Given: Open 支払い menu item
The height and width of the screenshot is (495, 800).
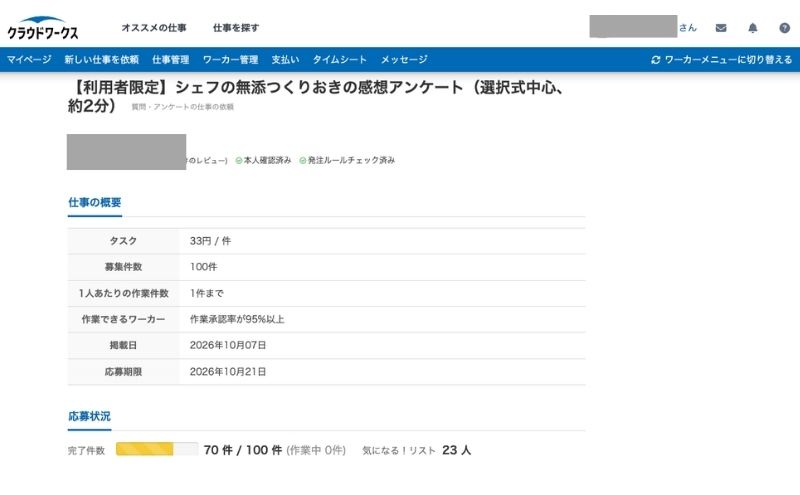Looking at the screenshot, I should tap(285, 60).
